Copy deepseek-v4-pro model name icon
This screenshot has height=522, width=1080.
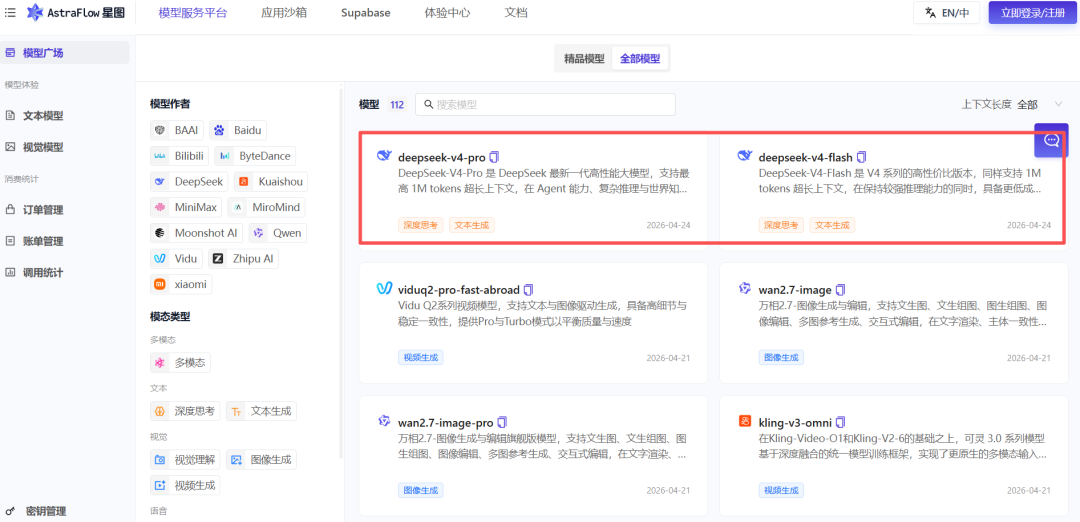tap(494, 157)
